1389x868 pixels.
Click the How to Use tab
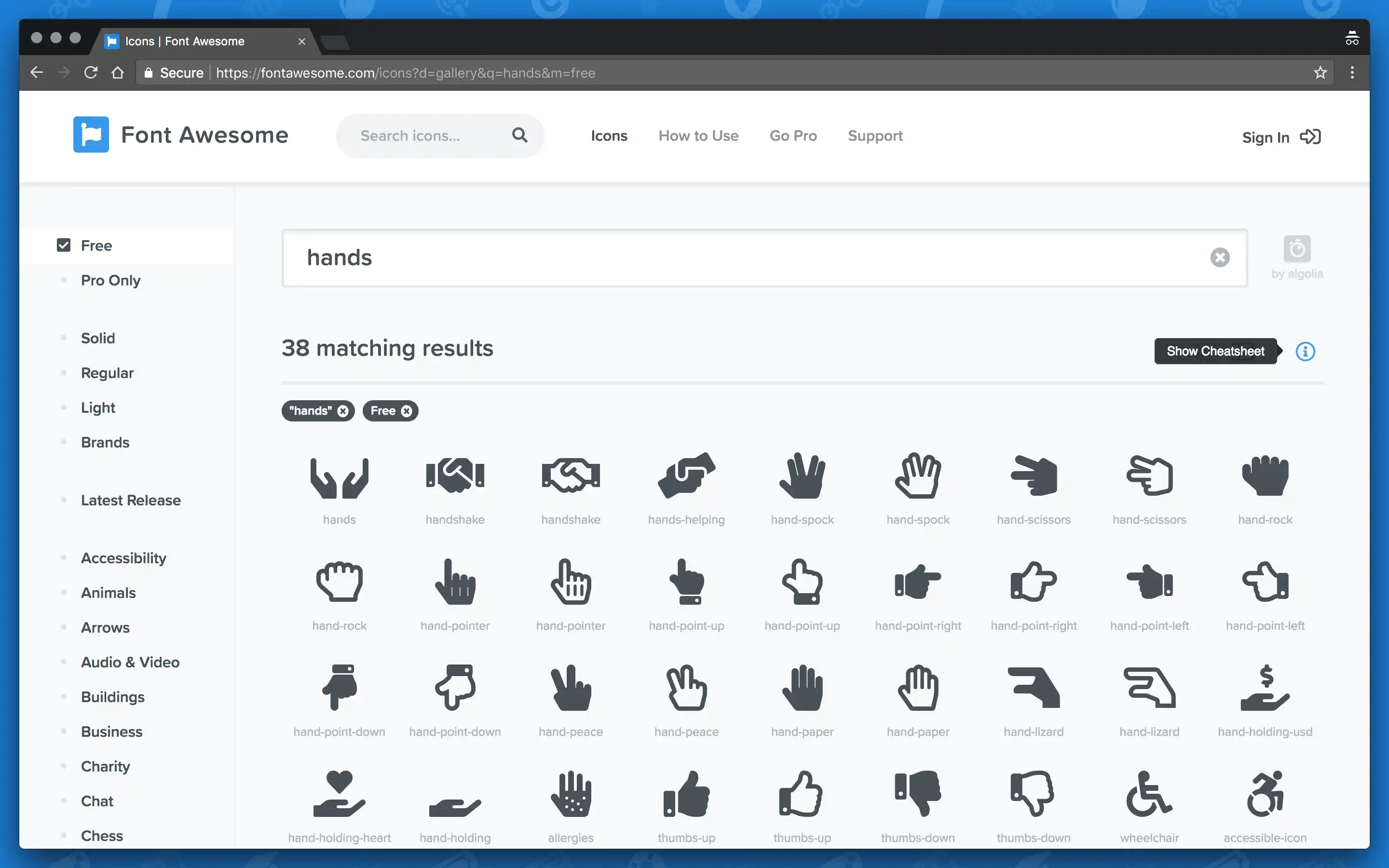pyautogui.click(x=698, y=135)
